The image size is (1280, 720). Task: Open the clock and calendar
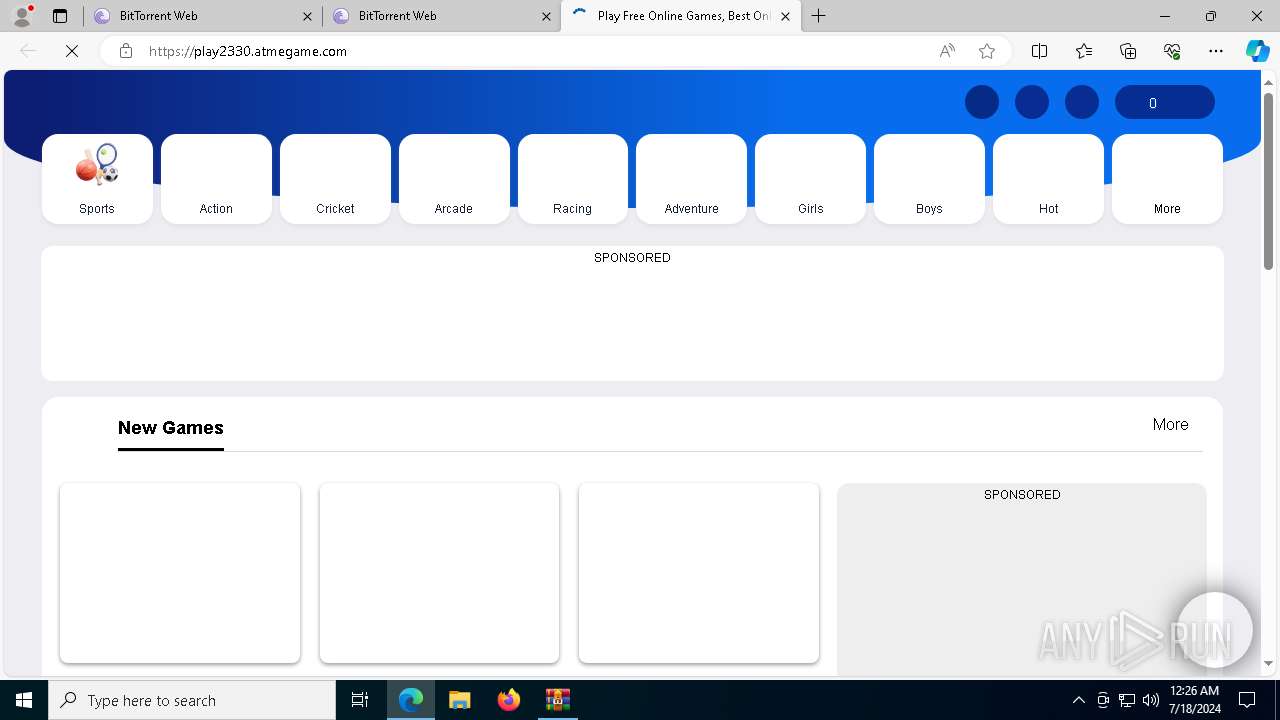1194,700
